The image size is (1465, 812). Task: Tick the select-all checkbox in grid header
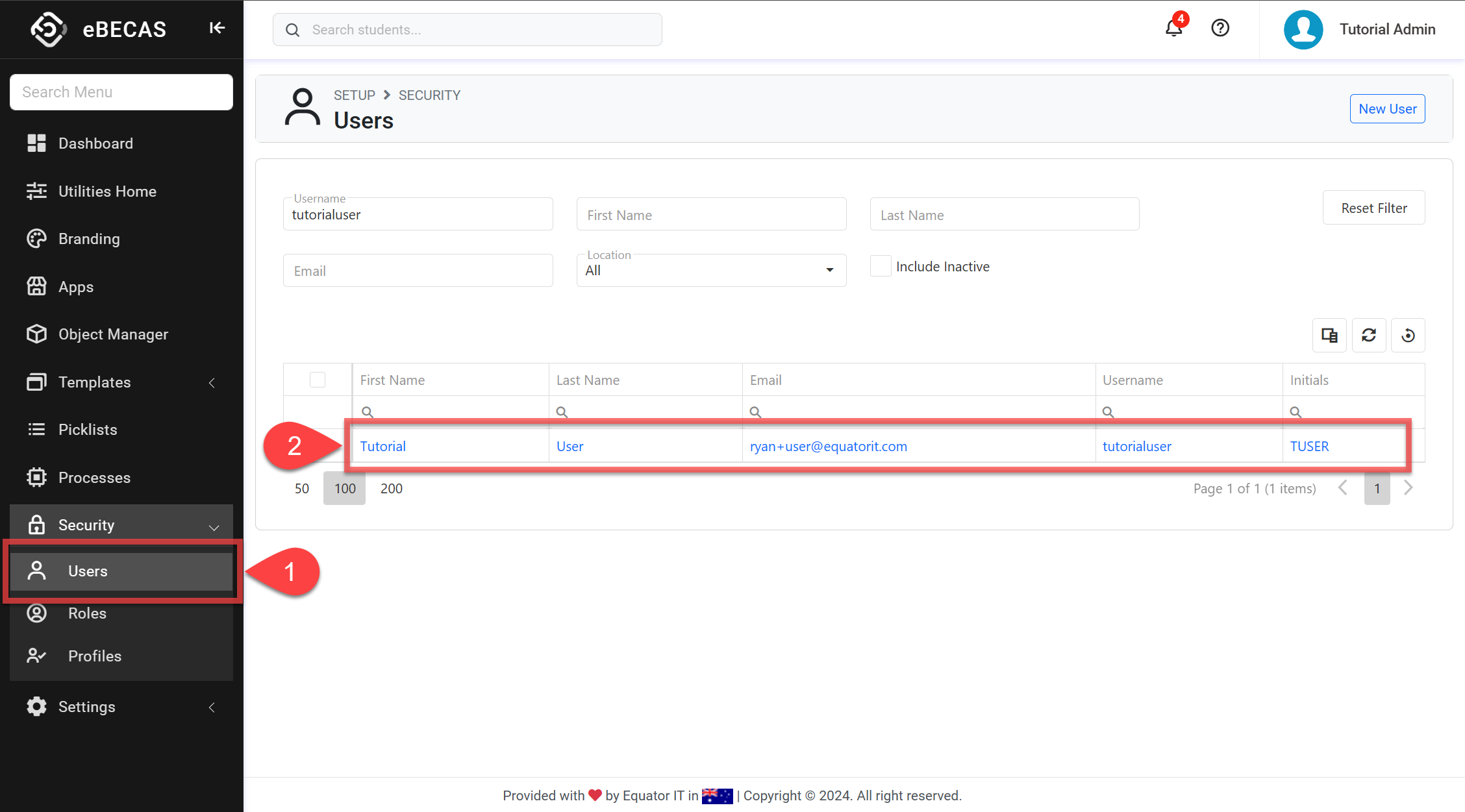318,380
